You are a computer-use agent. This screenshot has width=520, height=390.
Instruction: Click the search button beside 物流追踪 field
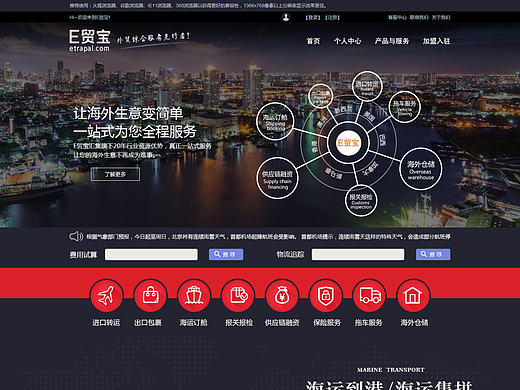(433, 254)
